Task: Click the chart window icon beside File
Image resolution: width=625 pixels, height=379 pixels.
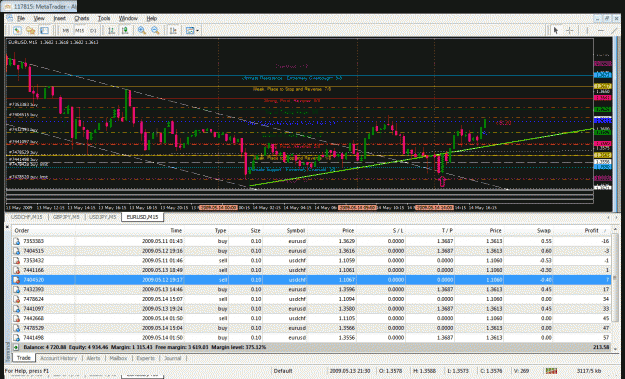Action: [10, 18]
